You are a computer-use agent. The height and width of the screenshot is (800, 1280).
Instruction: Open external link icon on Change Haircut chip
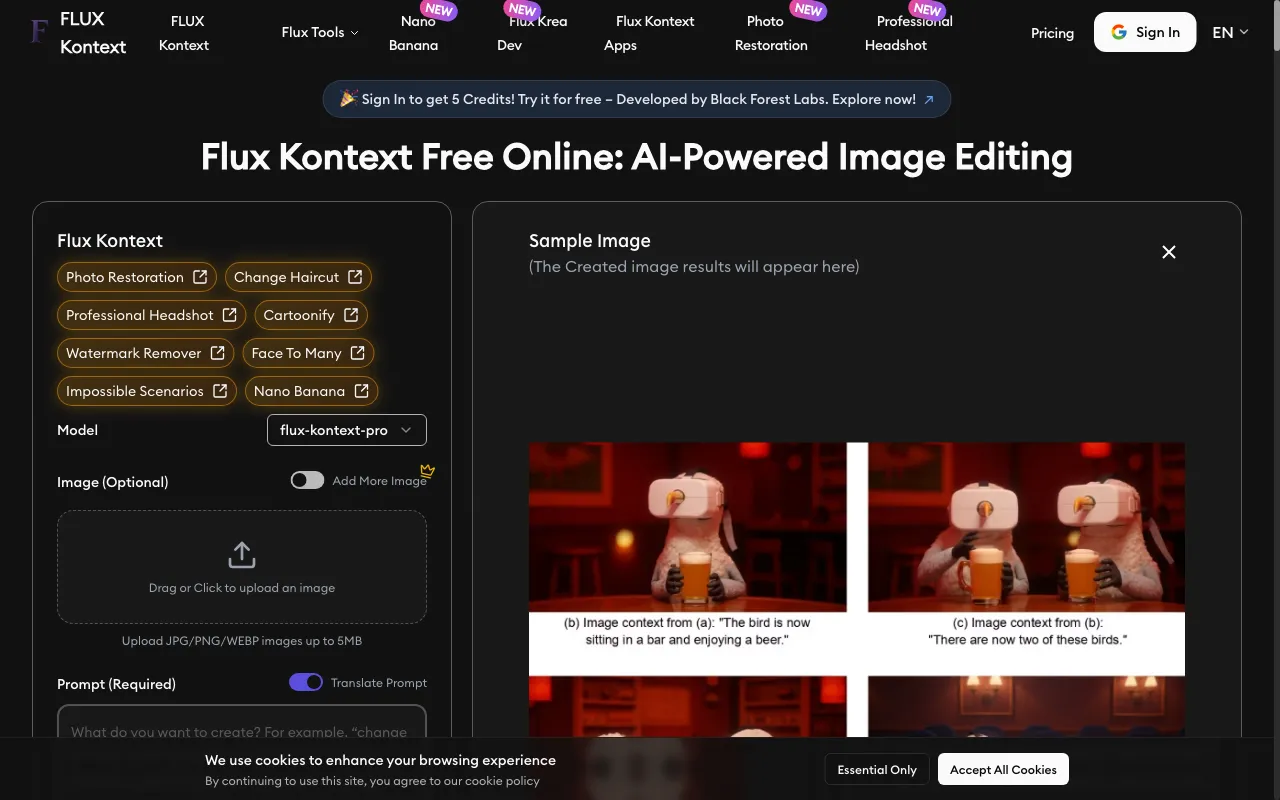tap(355, 277)
